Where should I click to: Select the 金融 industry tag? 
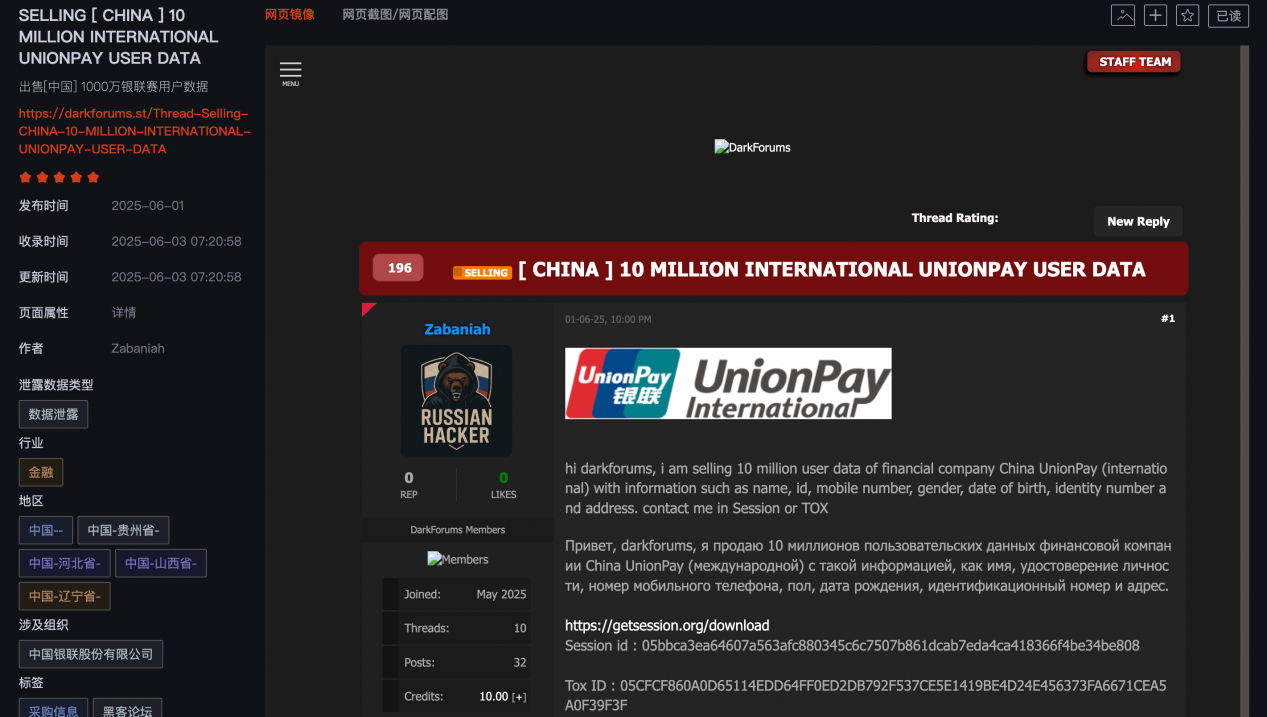(41, 472)
